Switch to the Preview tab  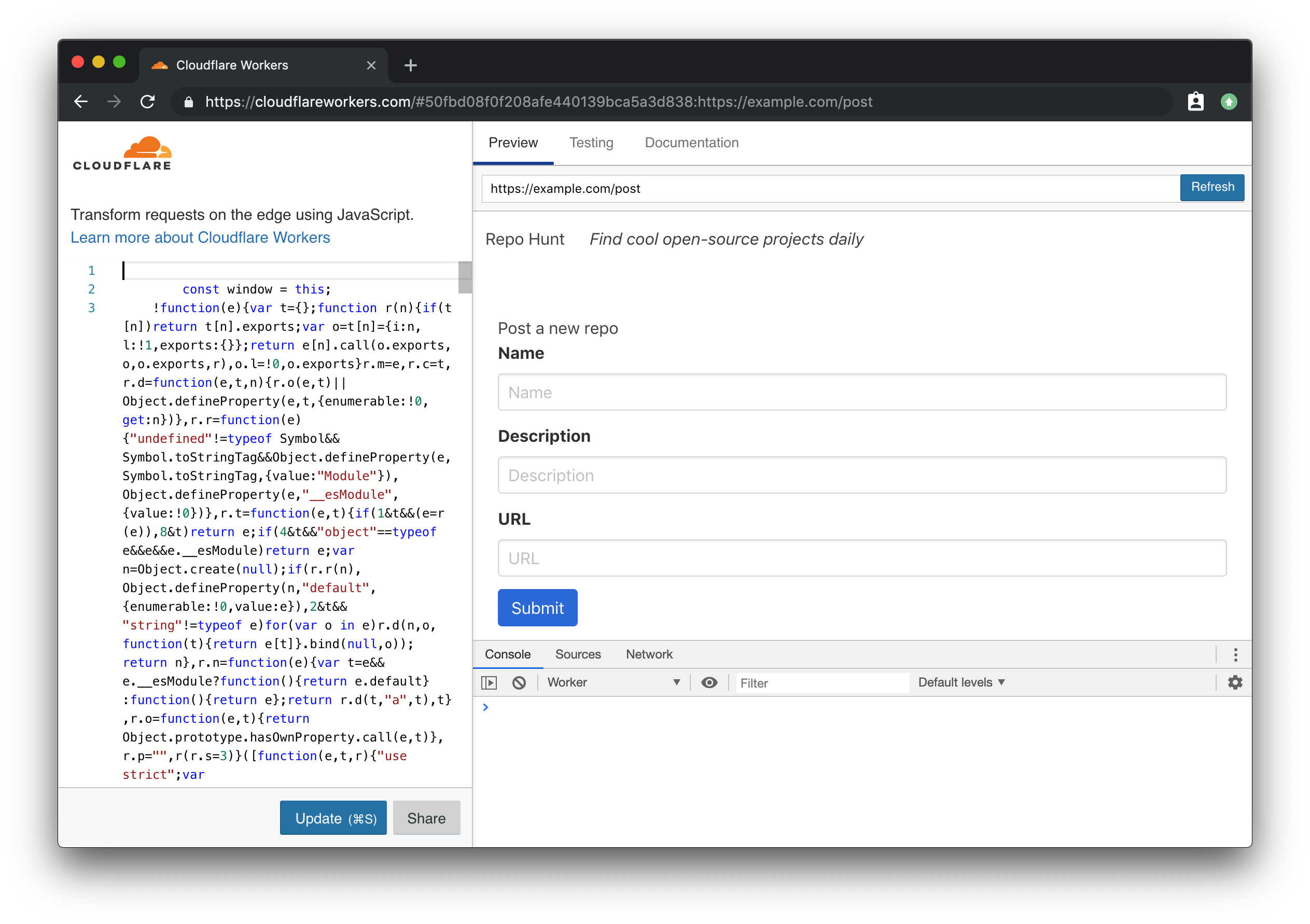click(513, 143)
